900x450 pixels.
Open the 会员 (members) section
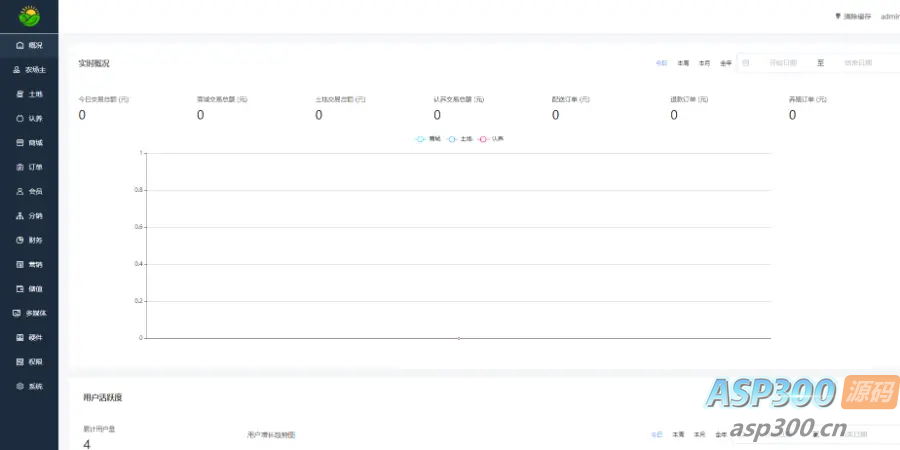pos(29,191)
